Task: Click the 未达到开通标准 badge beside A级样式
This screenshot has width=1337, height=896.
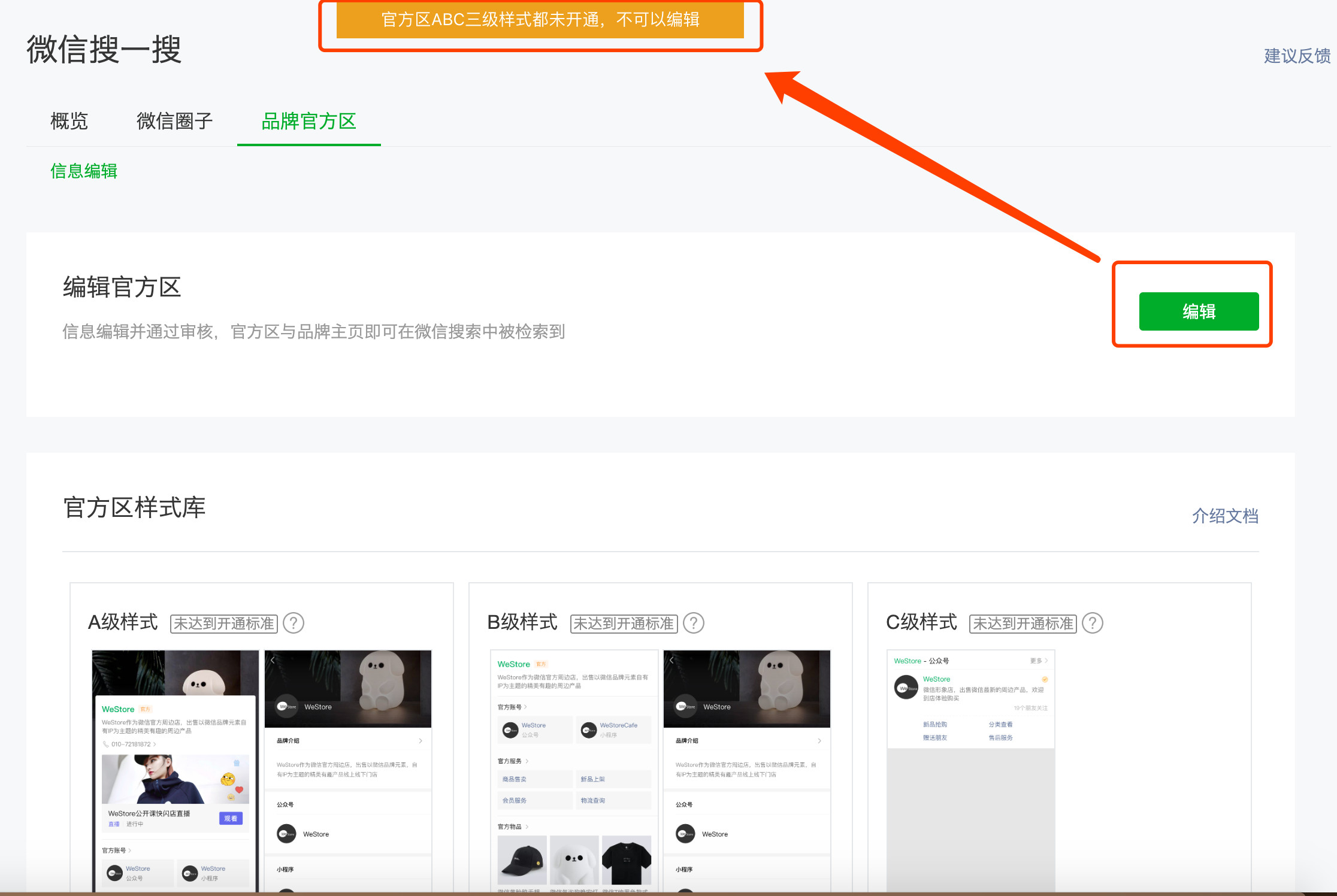Action: tap(224, 623)
